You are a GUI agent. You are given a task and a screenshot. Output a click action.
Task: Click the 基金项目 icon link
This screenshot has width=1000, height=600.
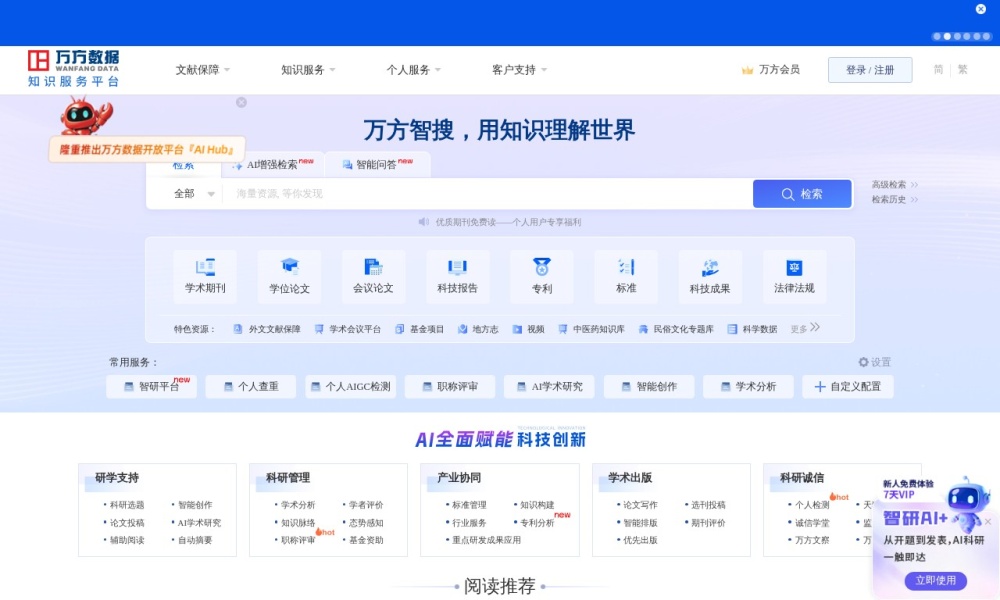419,329
